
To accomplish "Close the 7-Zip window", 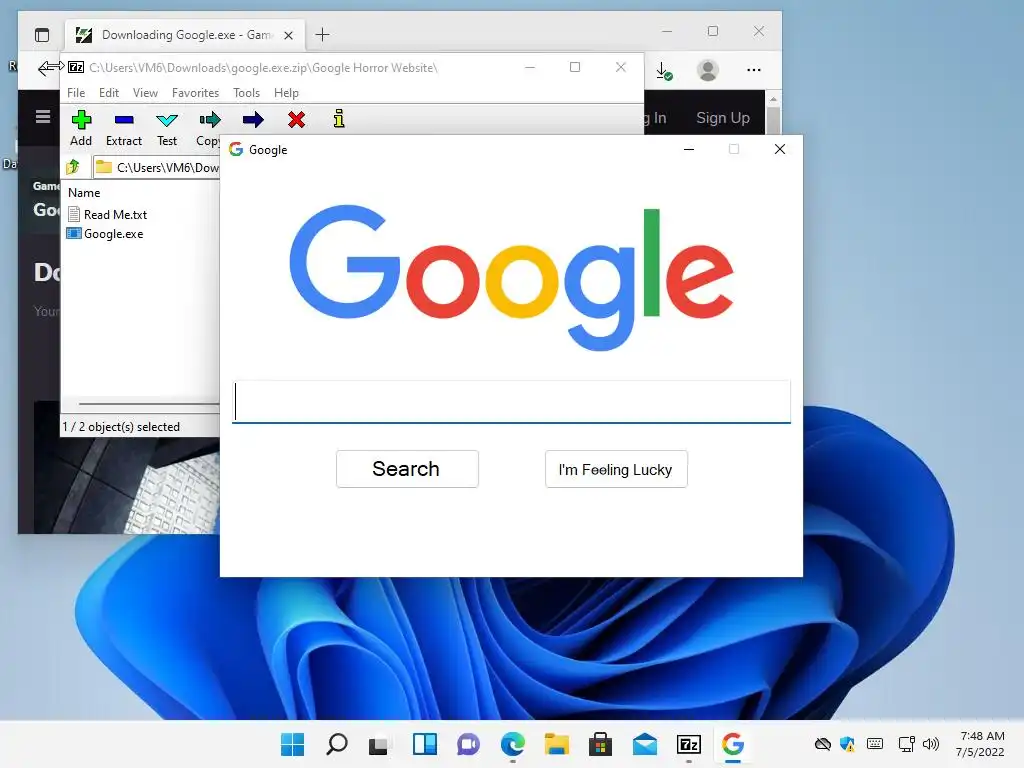I will point(621,67).
